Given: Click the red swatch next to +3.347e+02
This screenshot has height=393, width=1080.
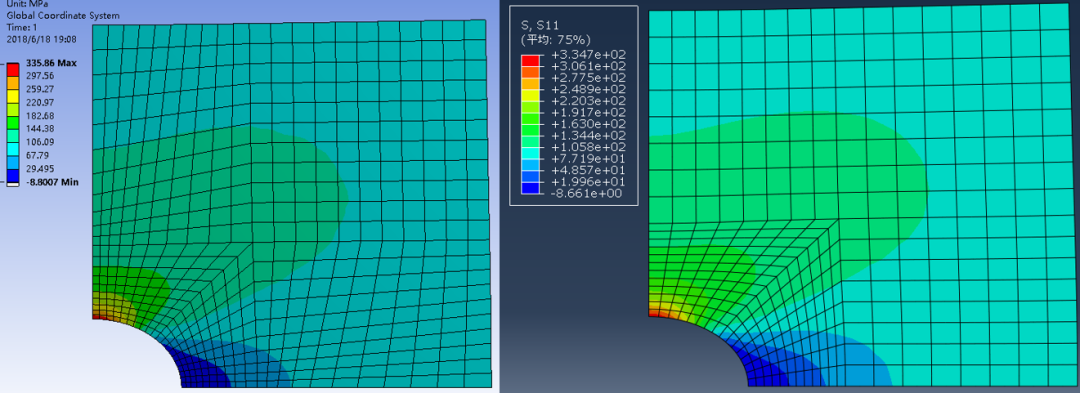Looking at the screenshot, I should pyautogui.click(x=530, y=61).
